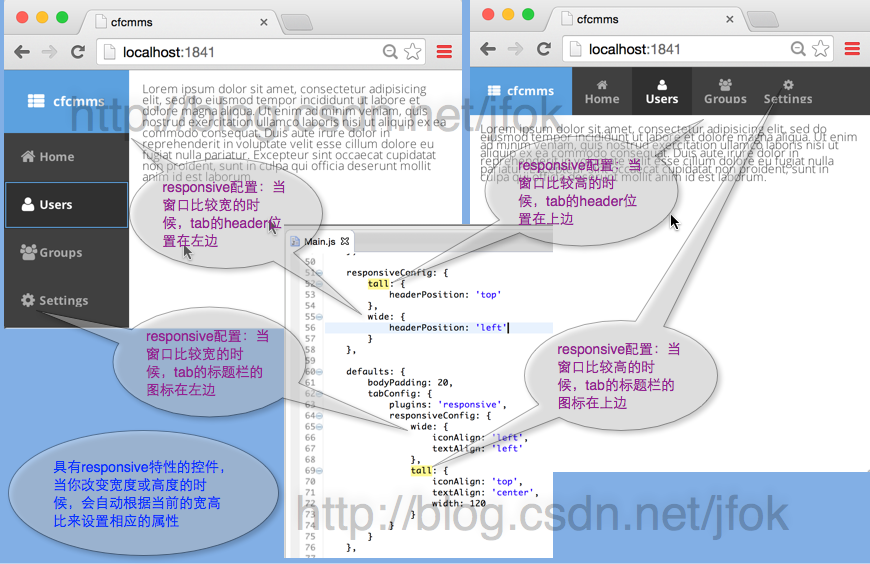Select Settings tab in left sidebar

coord(67,300)
